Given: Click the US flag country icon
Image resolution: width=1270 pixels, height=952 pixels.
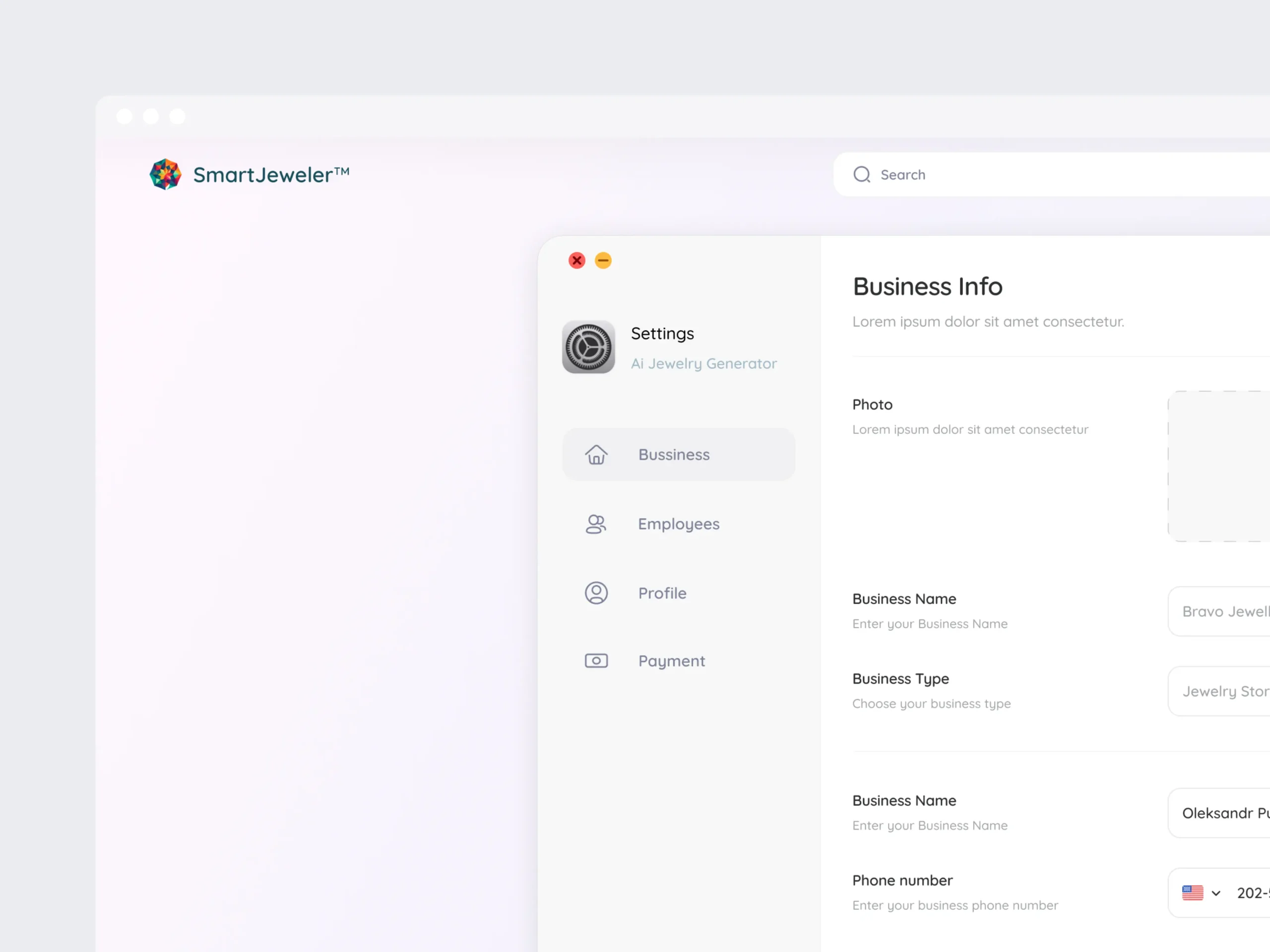Looking at the screenshot, I should coord(1192,893).
